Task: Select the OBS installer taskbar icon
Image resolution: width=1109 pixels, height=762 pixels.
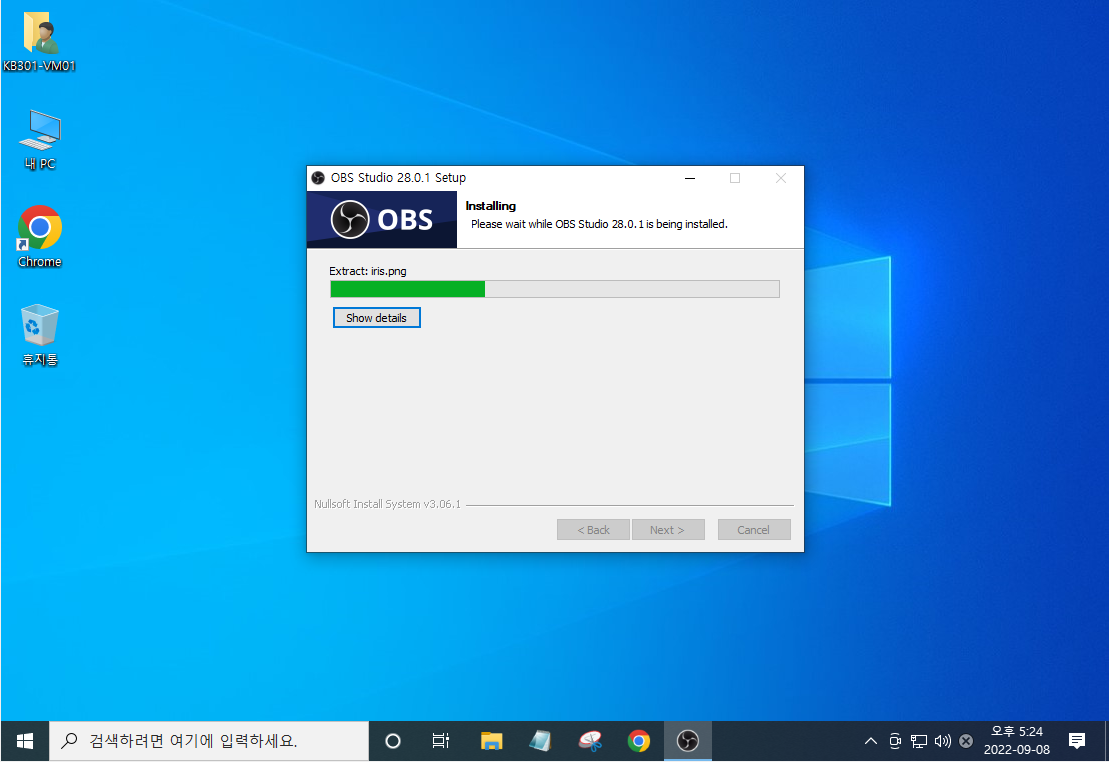Action: (x=687, y=741)
